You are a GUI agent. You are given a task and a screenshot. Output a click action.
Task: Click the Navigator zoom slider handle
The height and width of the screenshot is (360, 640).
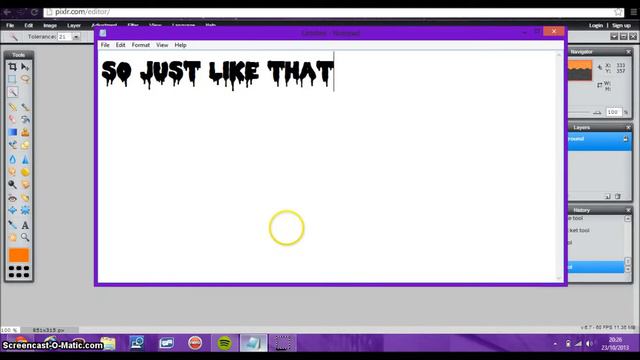point(597,112)
